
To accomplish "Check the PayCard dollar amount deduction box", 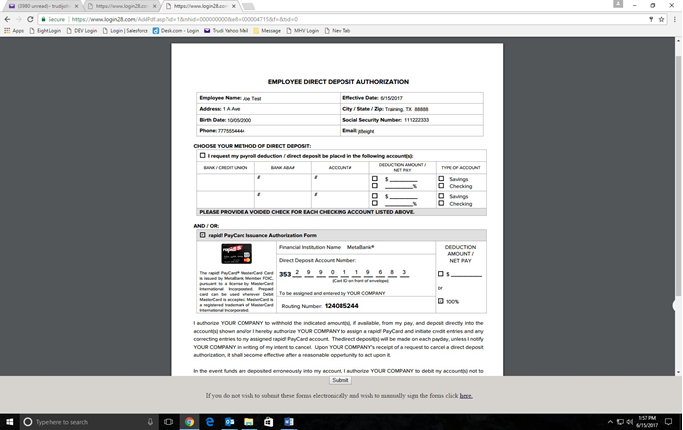I will coord(440,274).
